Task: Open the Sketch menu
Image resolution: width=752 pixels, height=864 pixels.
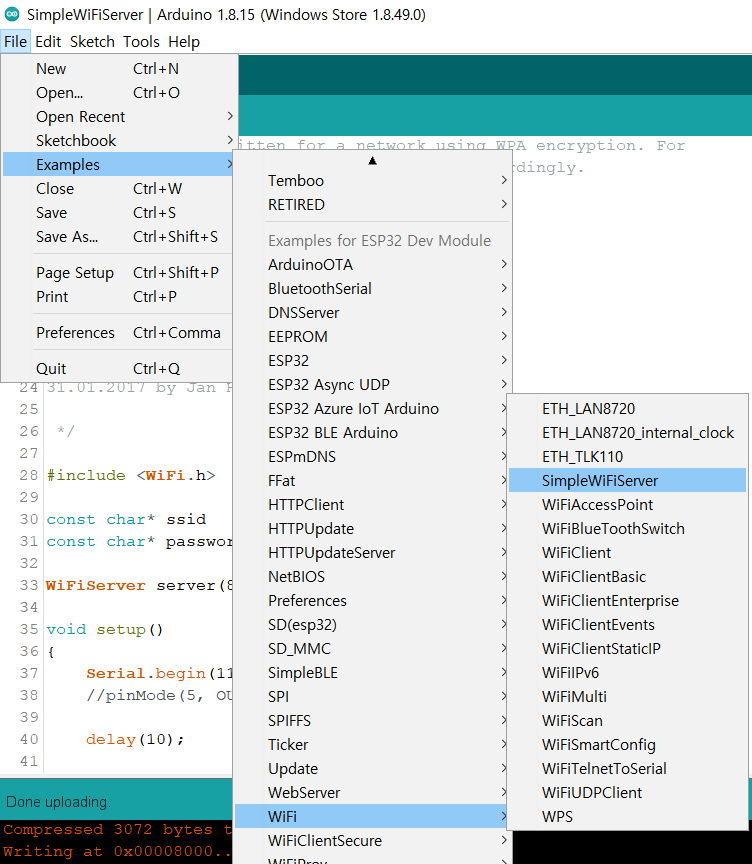Action: point(92,42)
